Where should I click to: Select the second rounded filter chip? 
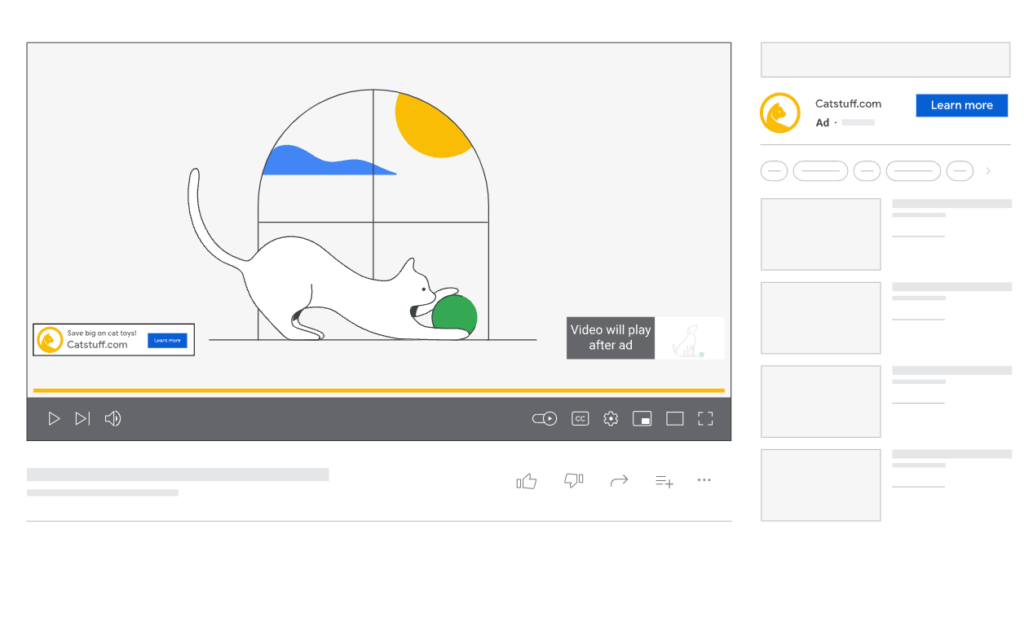pos(820,170)
